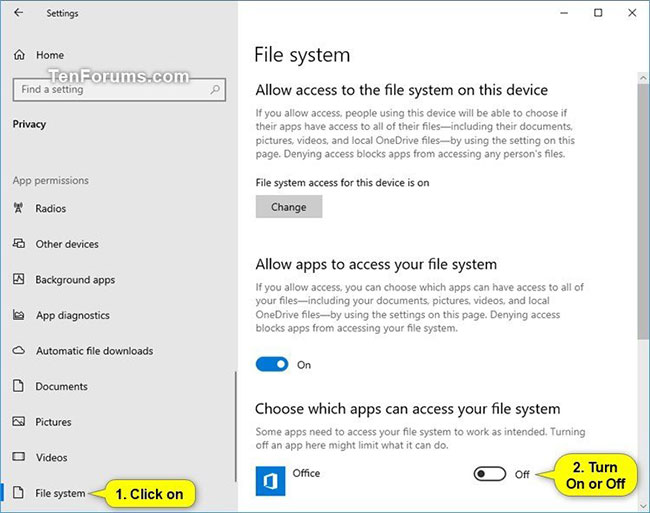This screenshot has width=650, height=513.
Task: Click the Background apps icon
Action: [x=19, y=279]
